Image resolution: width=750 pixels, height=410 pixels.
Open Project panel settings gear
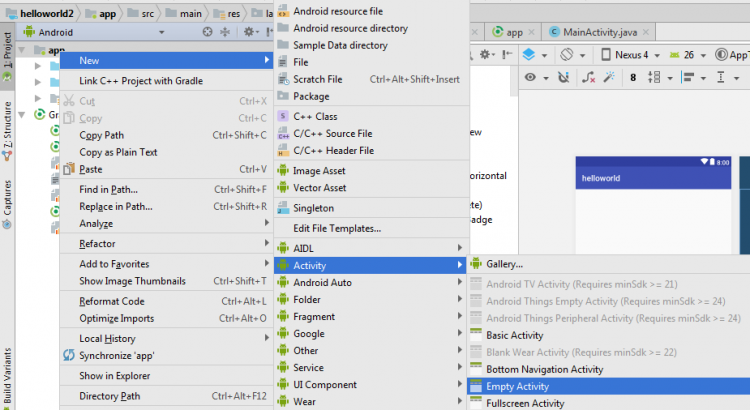(x=249, y=32)
